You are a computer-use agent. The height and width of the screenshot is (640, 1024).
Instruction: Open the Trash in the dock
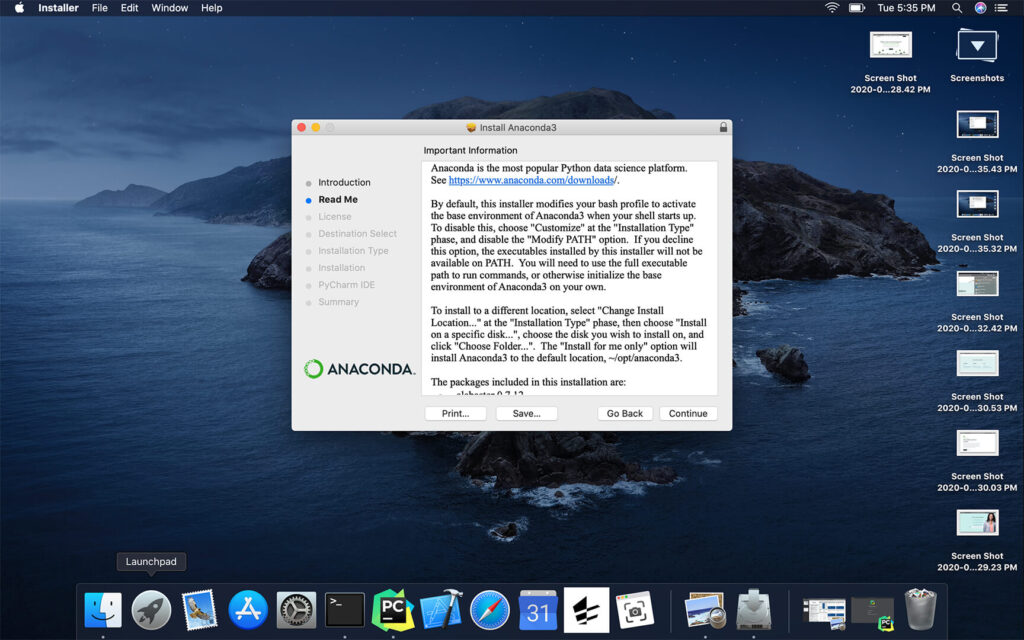[920, 610]
